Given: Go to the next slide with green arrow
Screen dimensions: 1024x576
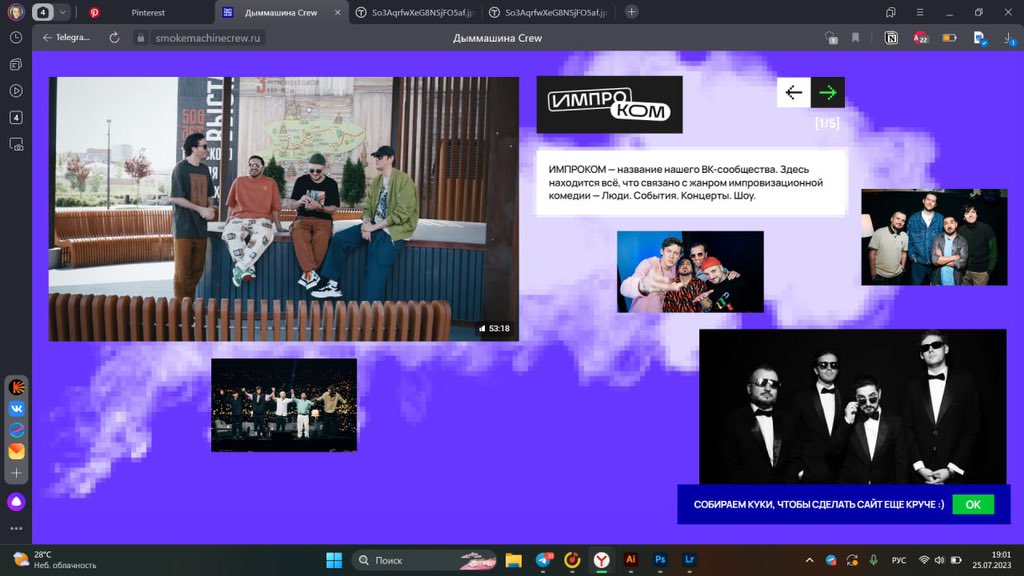Looking at the screenshot, I should [x=827, y=93].
